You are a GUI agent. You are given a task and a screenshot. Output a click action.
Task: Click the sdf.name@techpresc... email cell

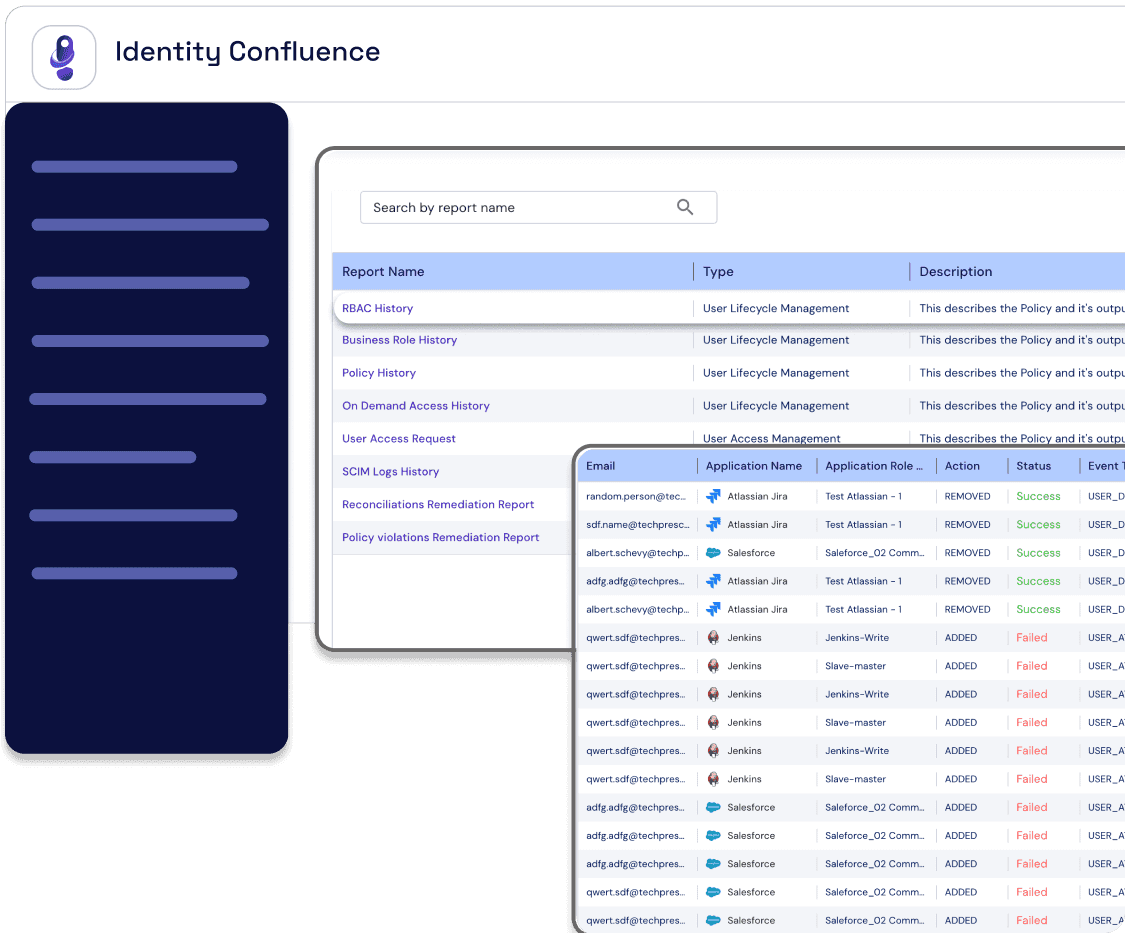tap(638, 525)
